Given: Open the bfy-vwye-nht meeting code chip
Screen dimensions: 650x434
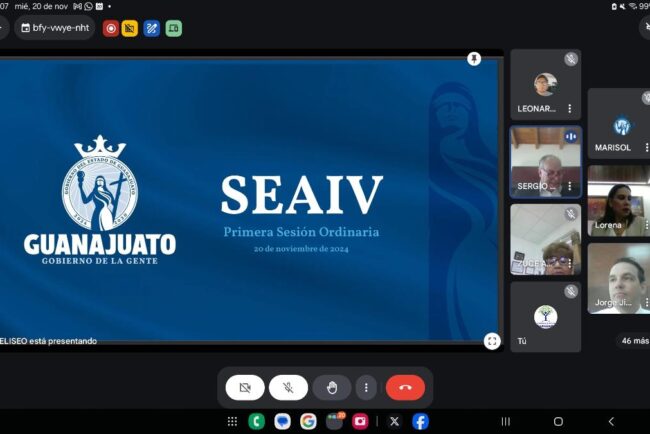Looking at the screenshot, I should [x=55, y=28].
